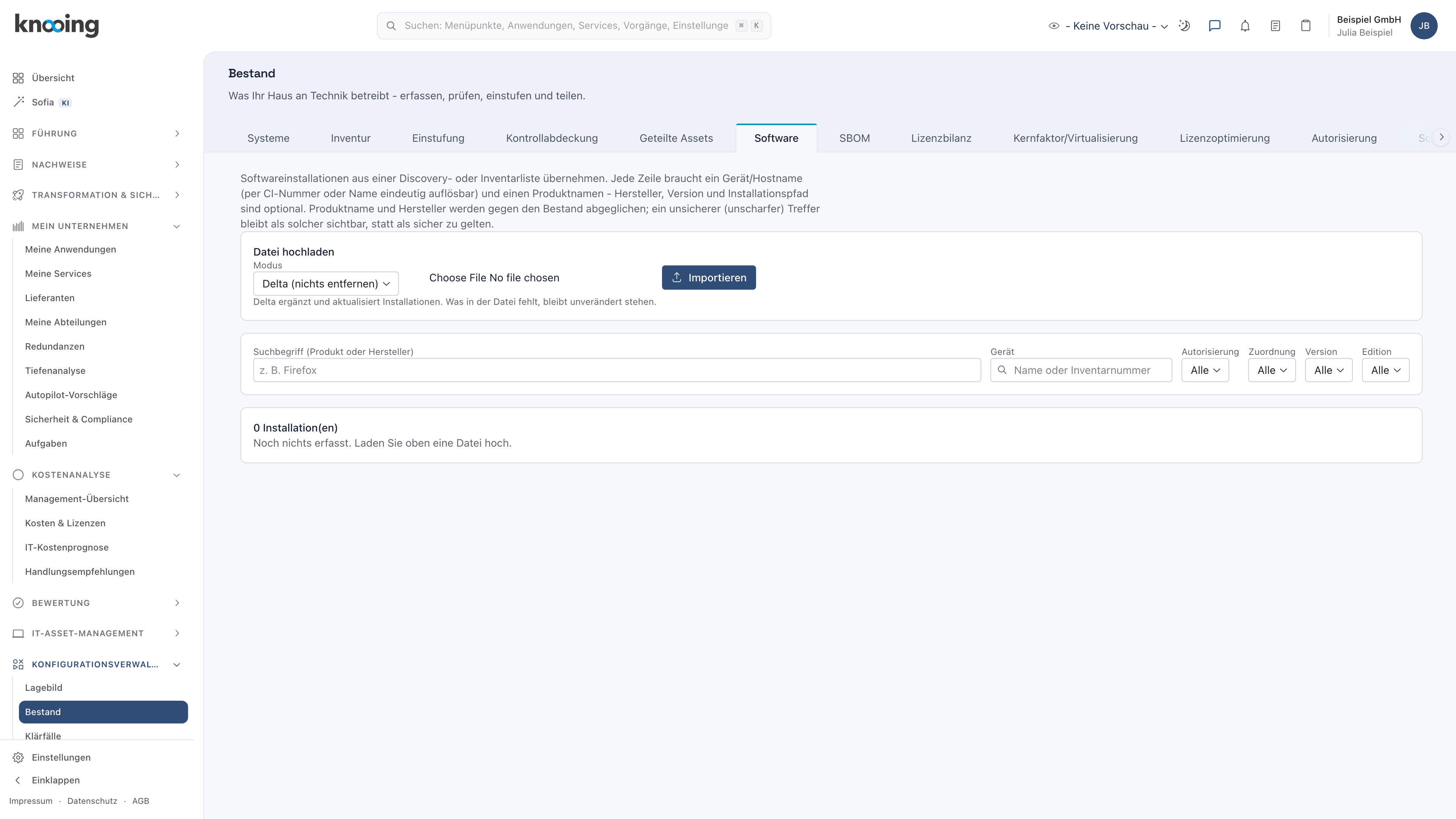Open the chat message icon
This screenshot has height=819, width=1456.
[1214, 25]
